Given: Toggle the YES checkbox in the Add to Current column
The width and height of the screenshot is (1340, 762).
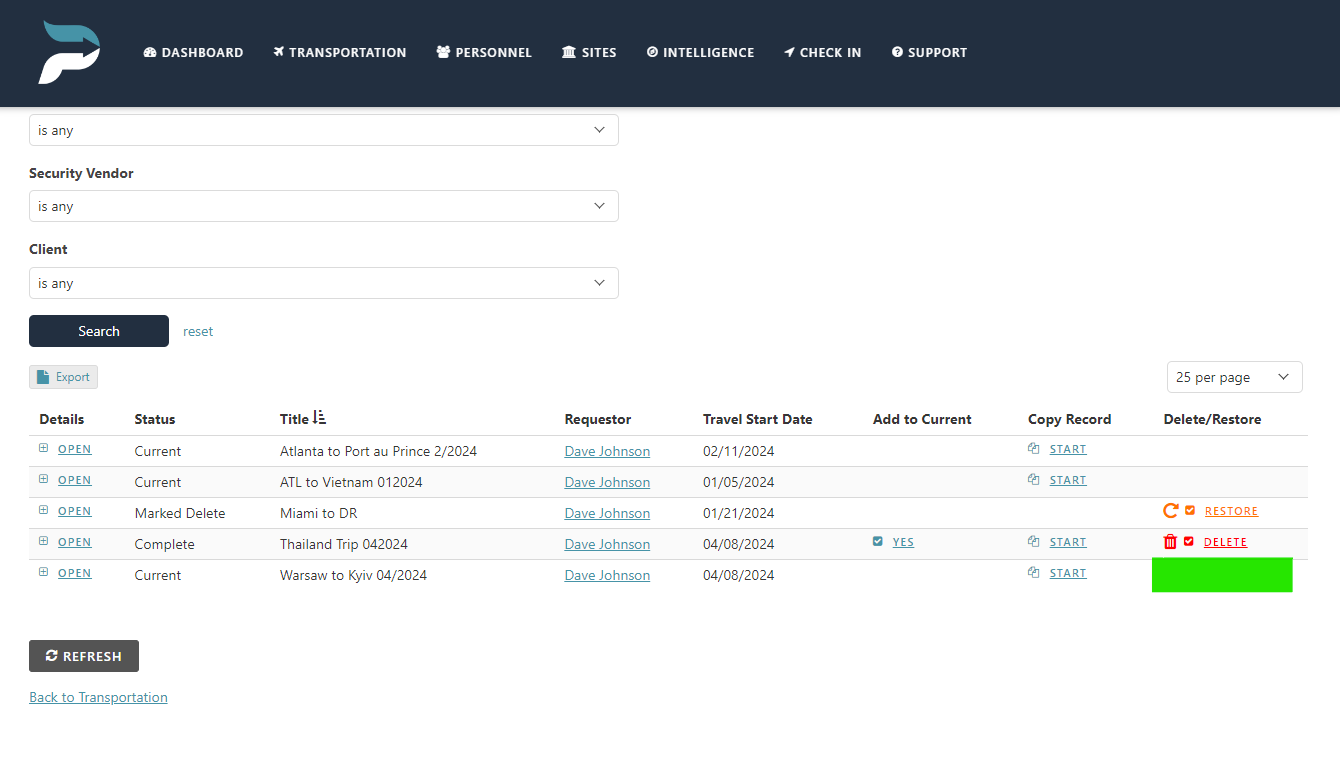Looking at the screenshot, I should point(877,541).
